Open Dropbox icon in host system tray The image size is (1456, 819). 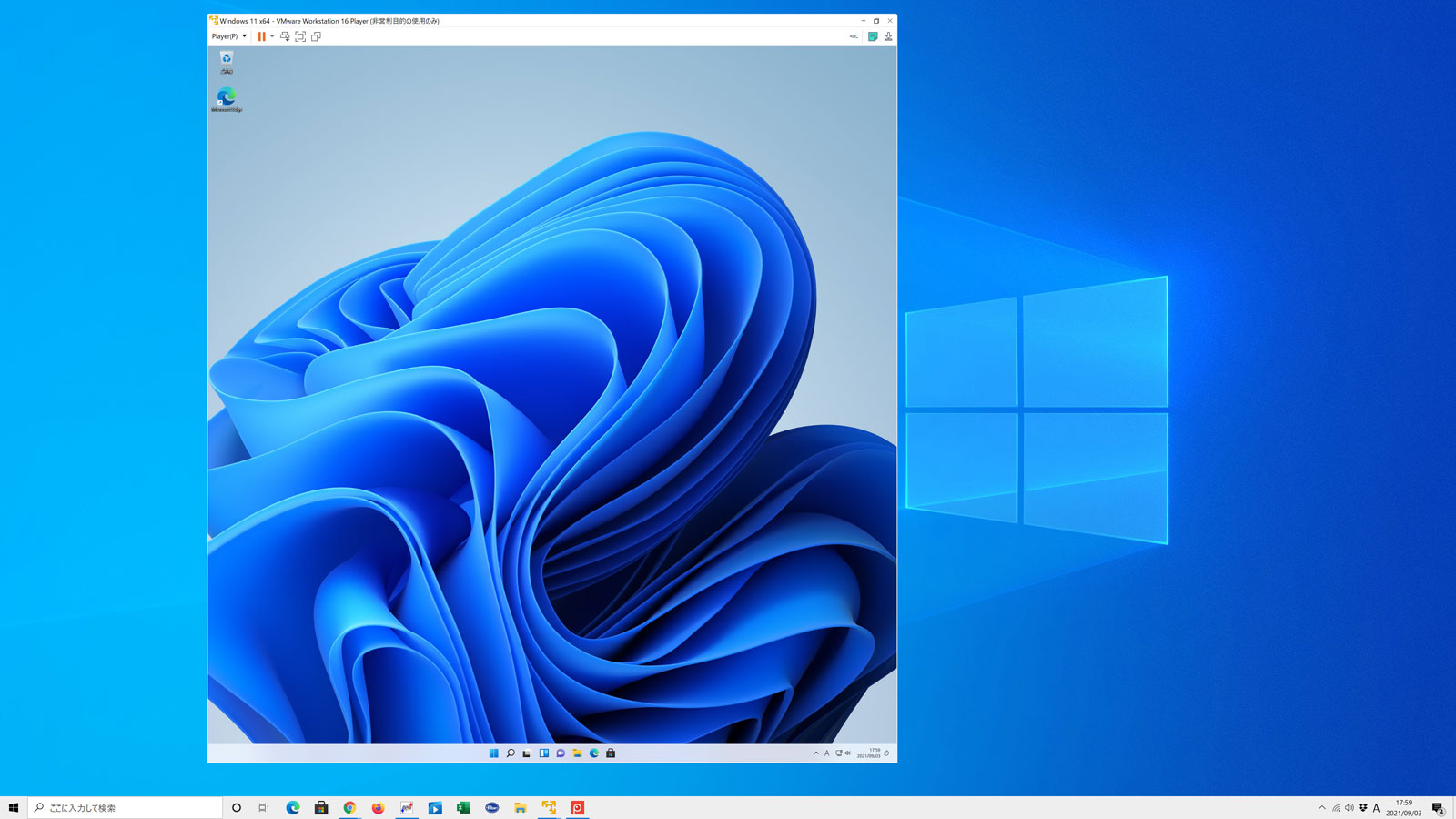[x=1363, y=807]
